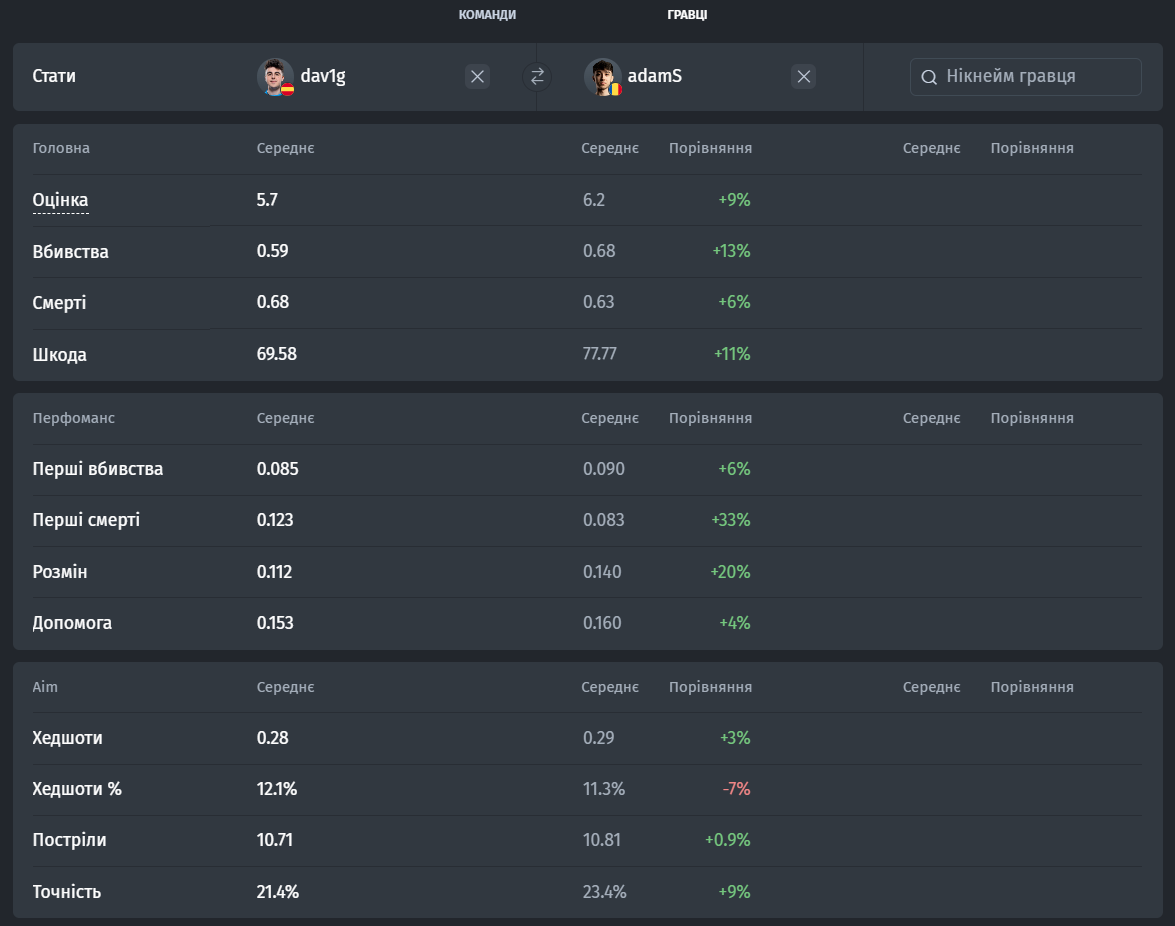This screenshot has height=926, width=1175.
Task: Click dav1g's first deaths value 0.123
Action: (275, 520)
